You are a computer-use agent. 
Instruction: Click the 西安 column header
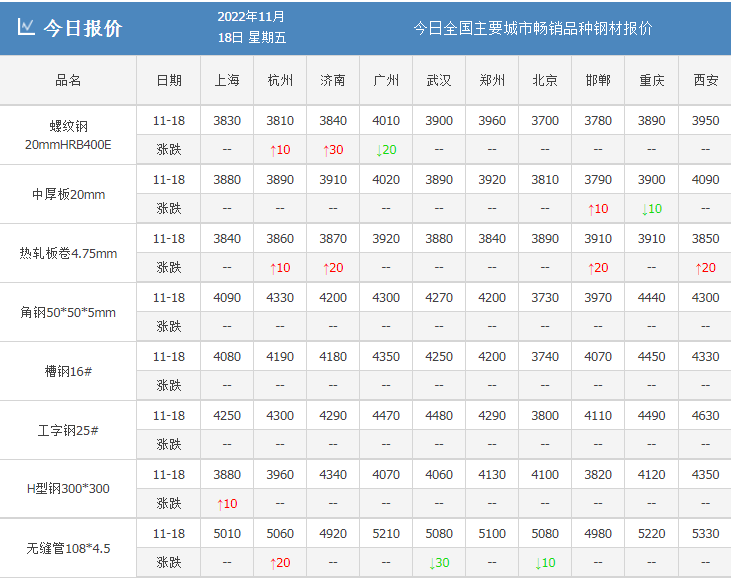pos(705,80)
